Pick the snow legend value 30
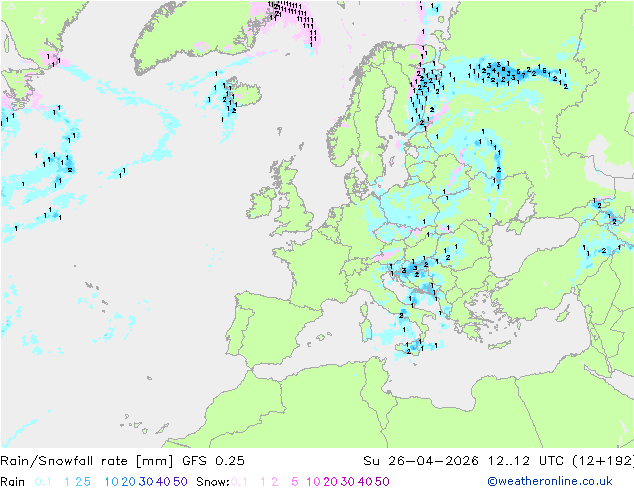Screen dimensions: 634x490 [x=348, y=482]
